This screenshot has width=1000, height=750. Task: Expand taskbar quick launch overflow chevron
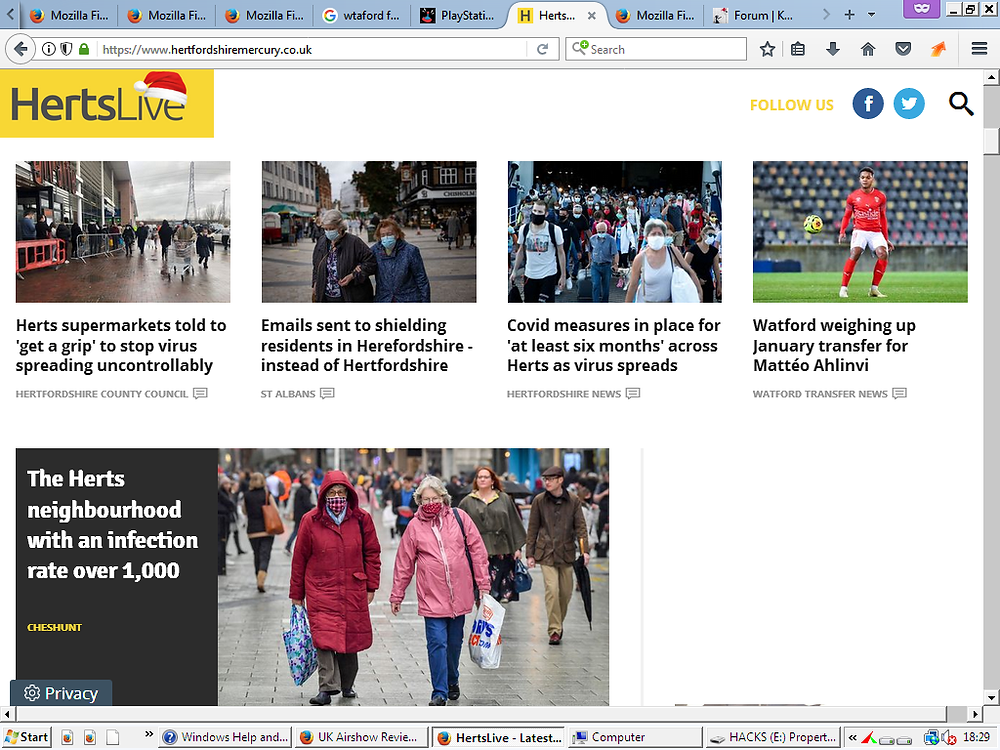[149, 734]
